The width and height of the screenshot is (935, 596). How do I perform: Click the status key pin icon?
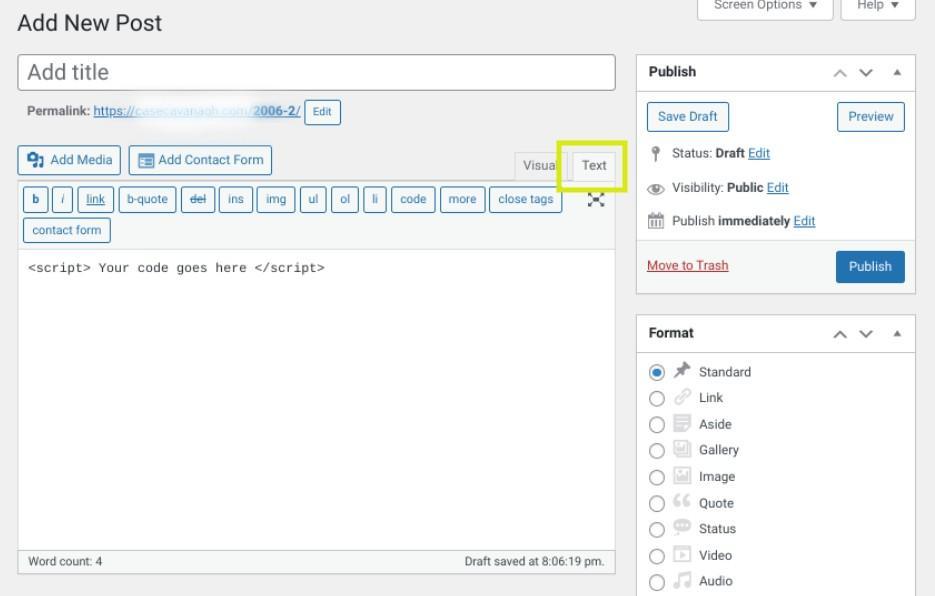(656, 154)
